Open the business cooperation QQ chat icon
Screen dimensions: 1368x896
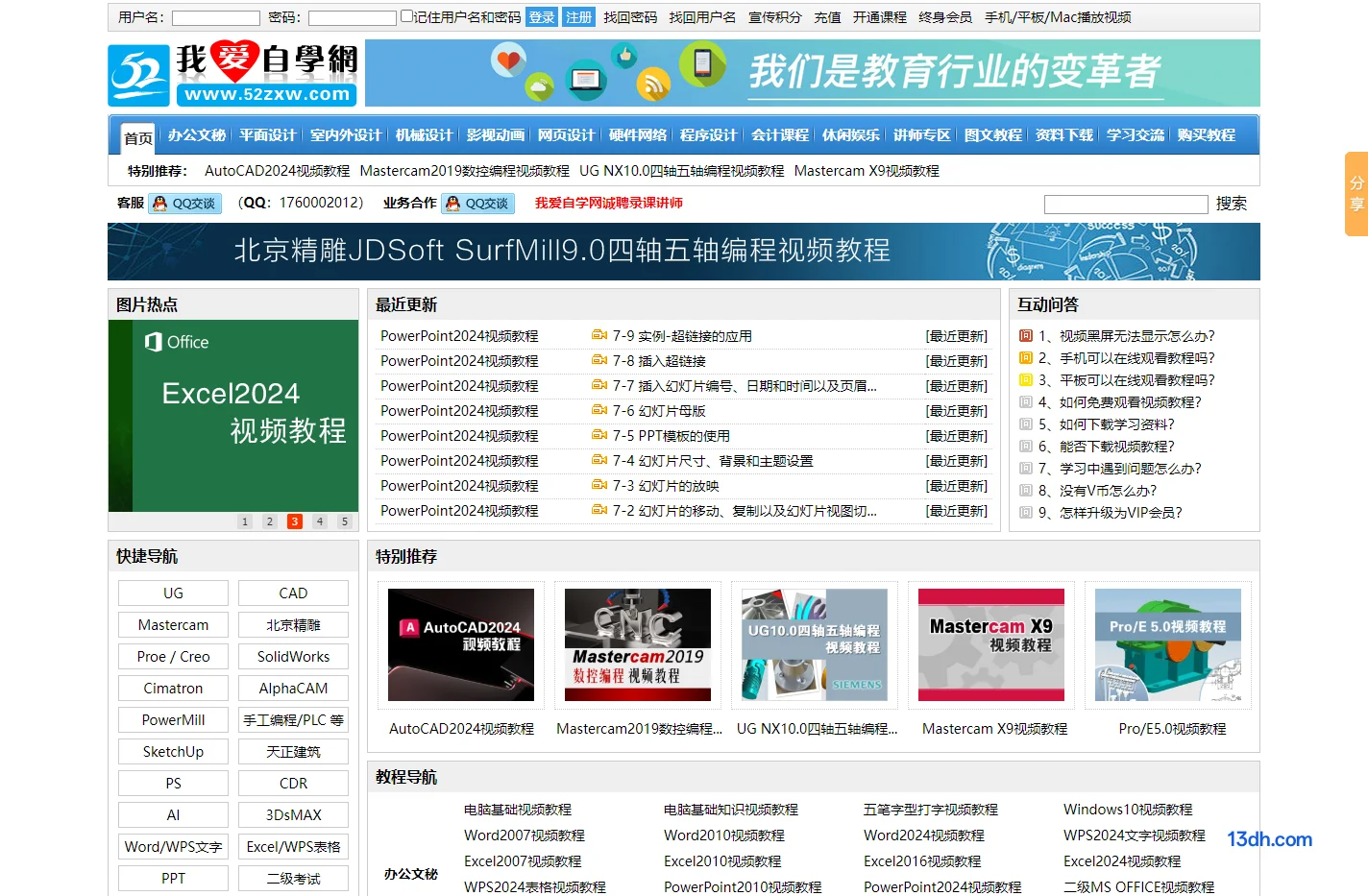pyautogui.click(x=477, y=204)
